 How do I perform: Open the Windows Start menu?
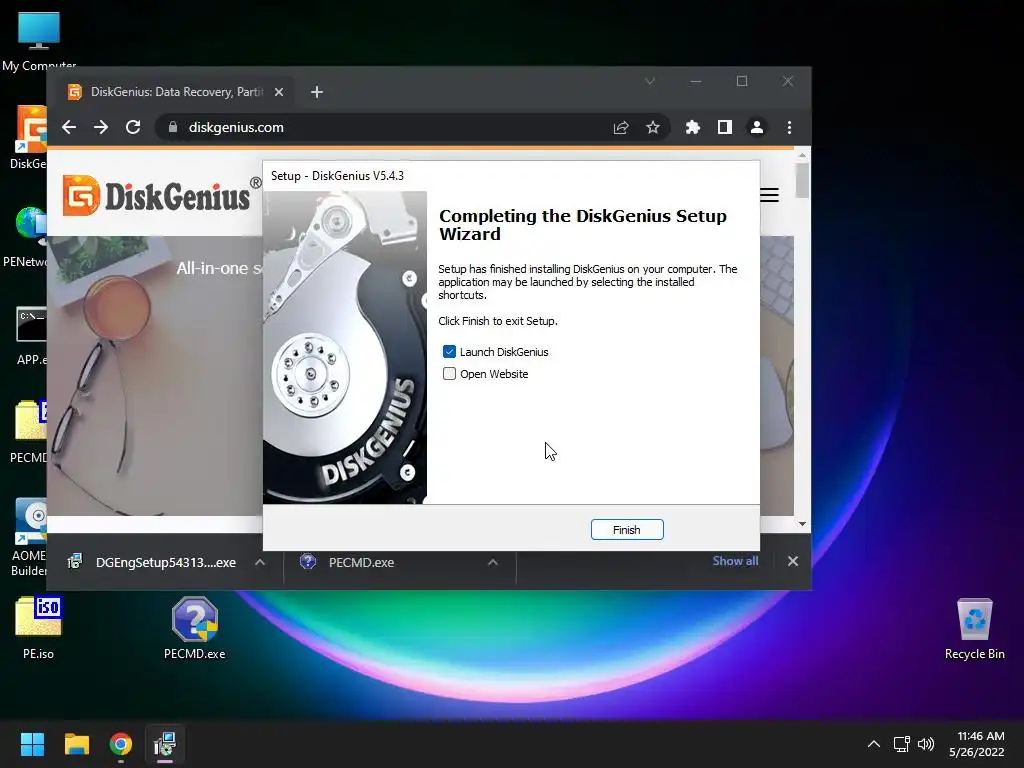33,744
